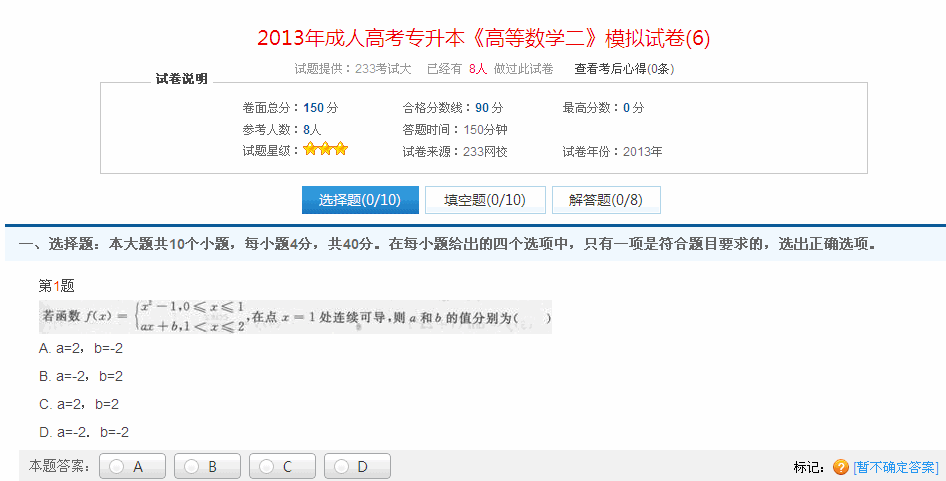This screenshot has width=946, height=481.
Task: Click option text A. a=2, b=-2
Action: [x=81, y=348]
